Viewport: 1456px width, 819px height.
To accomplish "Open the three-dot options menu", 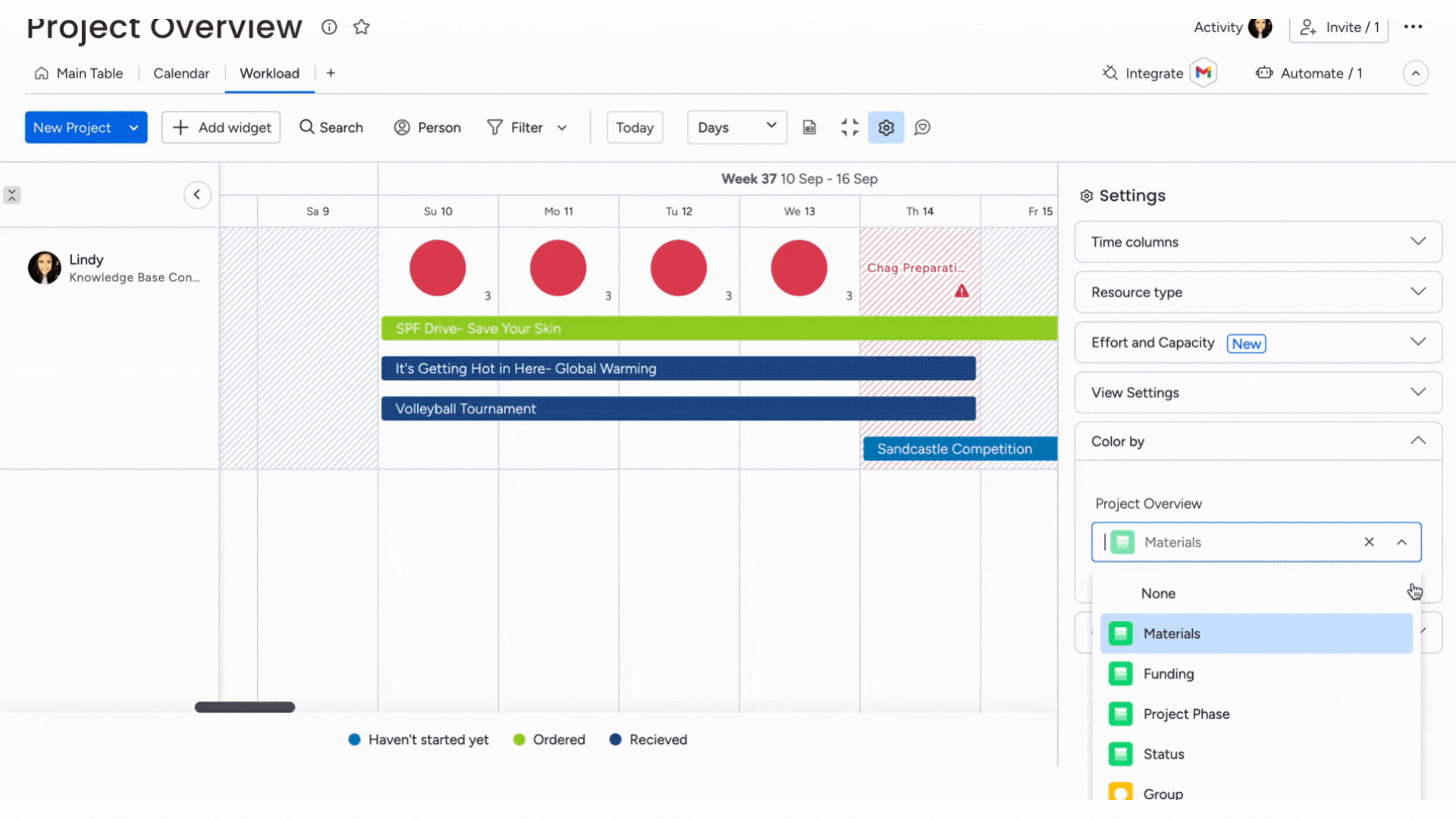I will click(x=1413, y=27).
